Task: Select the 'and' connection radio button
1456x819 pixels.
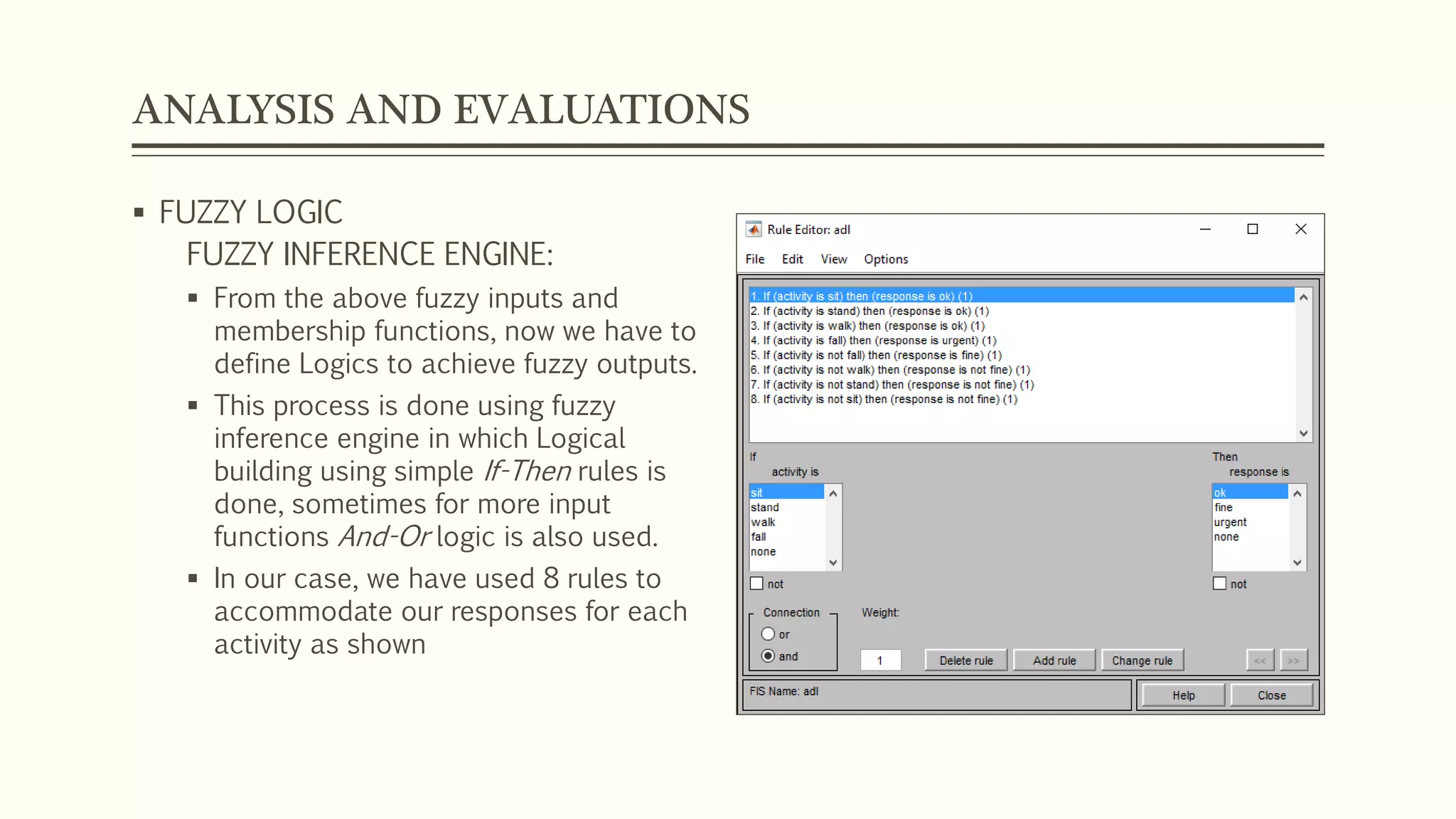Action: pyautogui.click(x=768, y=656)
